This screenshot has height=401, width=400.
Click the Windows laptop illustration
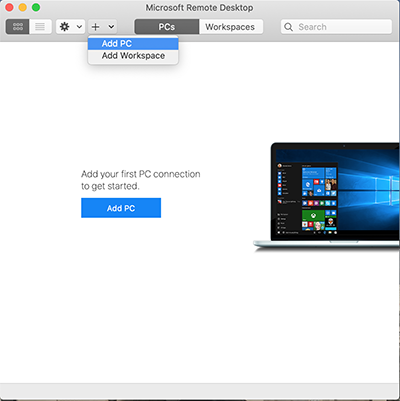coord(326,197)
